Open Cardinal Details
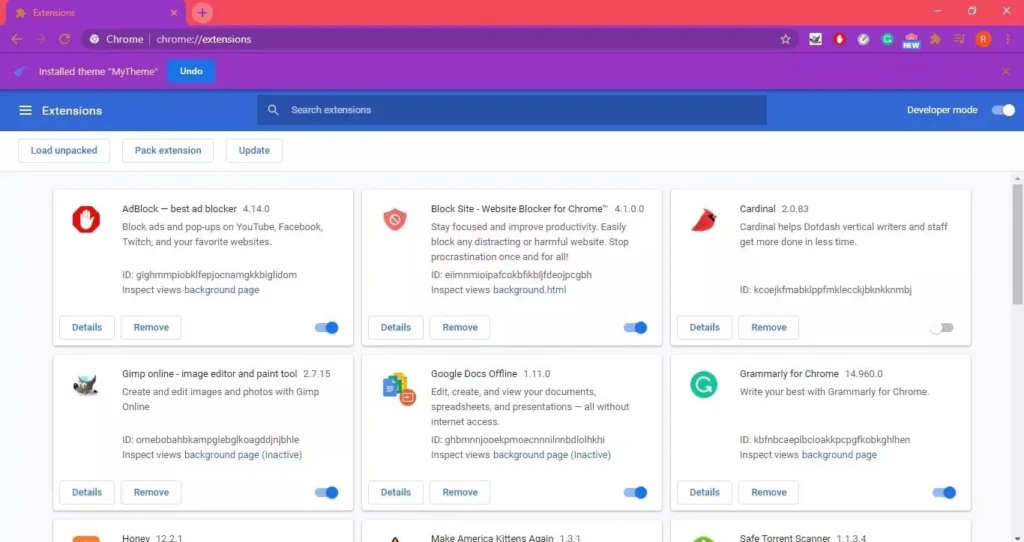 [705, 327]
